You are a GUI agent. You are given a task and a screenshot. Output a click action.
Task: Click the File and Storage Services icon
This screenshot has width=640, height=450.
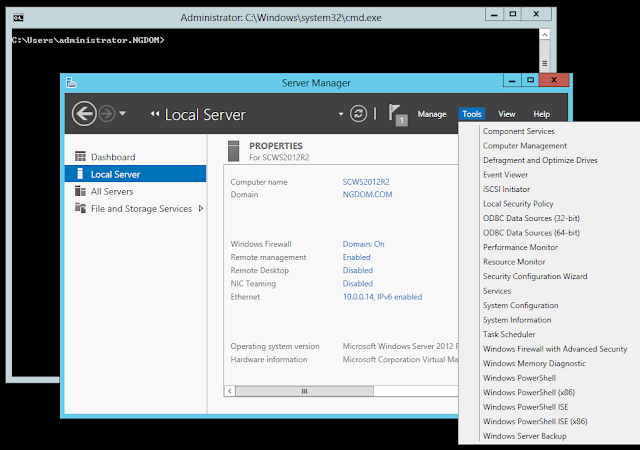(x=80, y=208)
